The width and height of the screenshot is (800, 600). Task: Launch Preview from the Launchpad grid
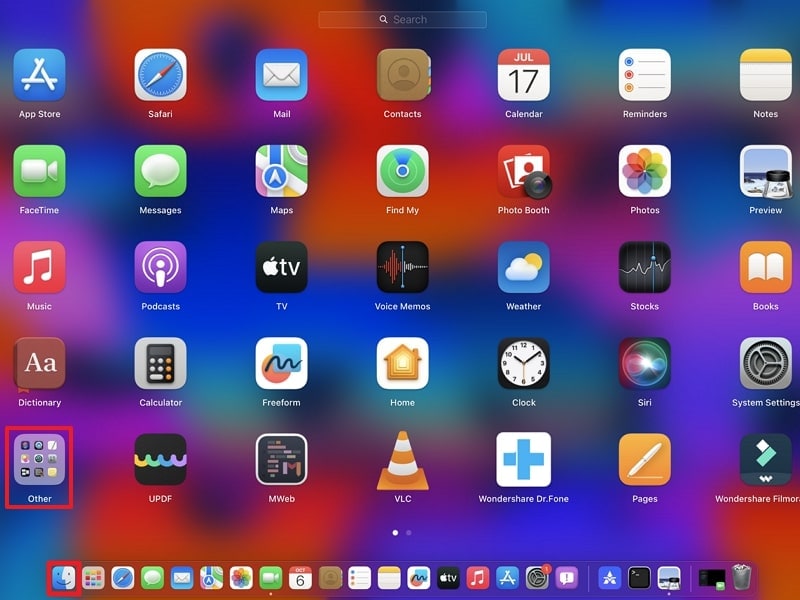766,171
